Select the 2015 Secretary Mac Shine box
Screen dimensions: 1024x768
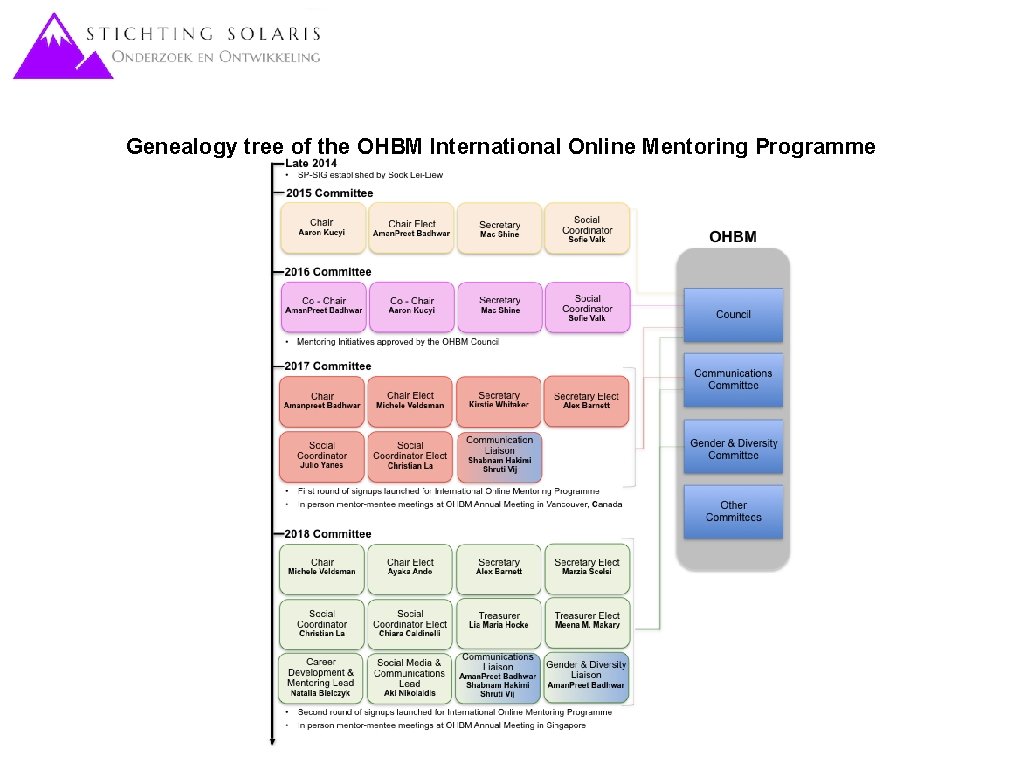500,228
